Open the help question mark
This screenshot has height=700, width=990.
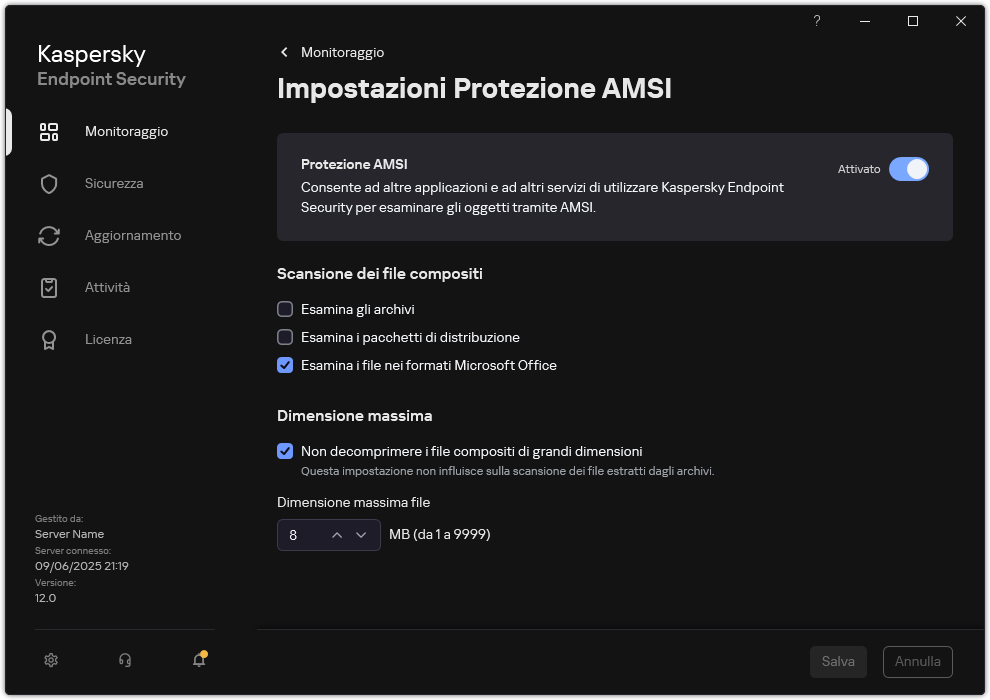(816, 21)
